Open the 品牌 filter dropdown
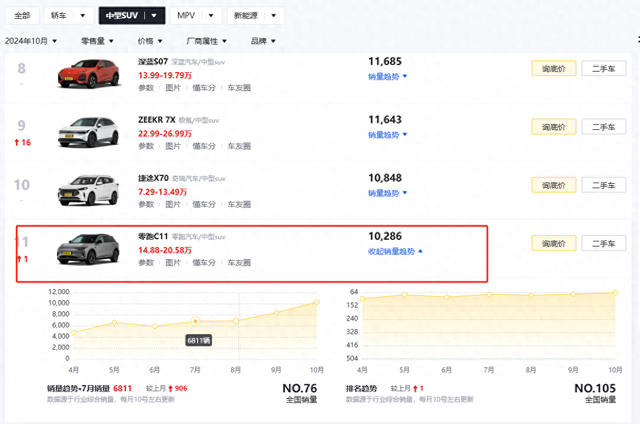The width and height of the screenshot is (640, 424). pyautogui.click(x=263, y=41)
